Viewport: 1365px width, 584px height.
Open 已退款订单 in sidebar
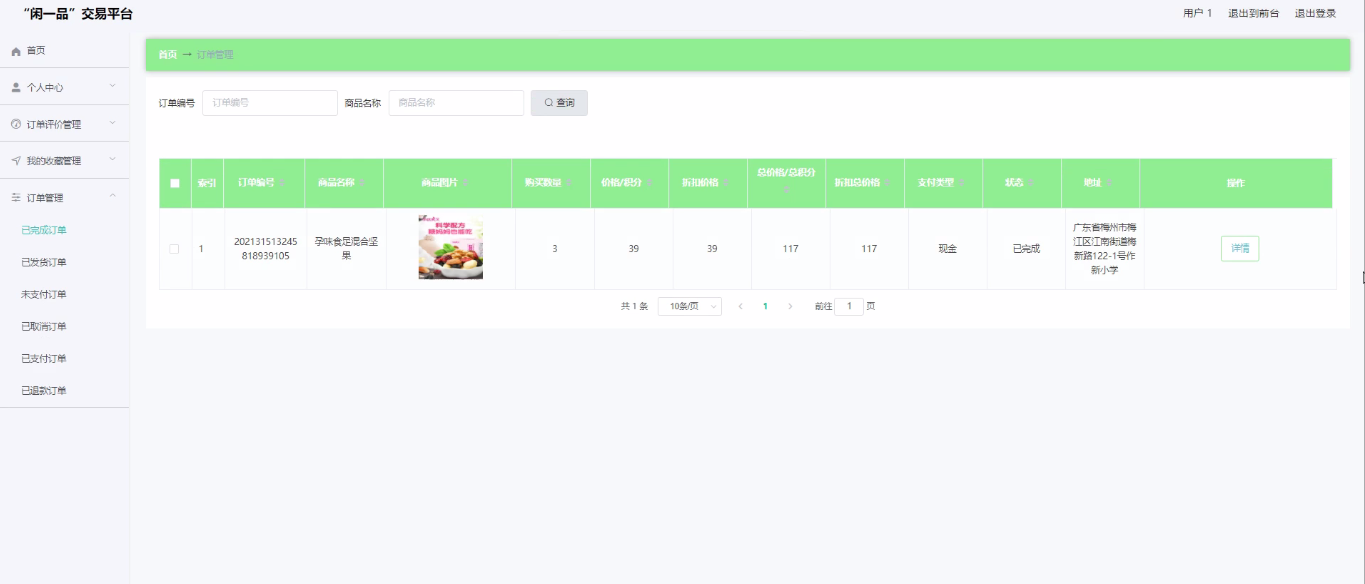(44, 390)
